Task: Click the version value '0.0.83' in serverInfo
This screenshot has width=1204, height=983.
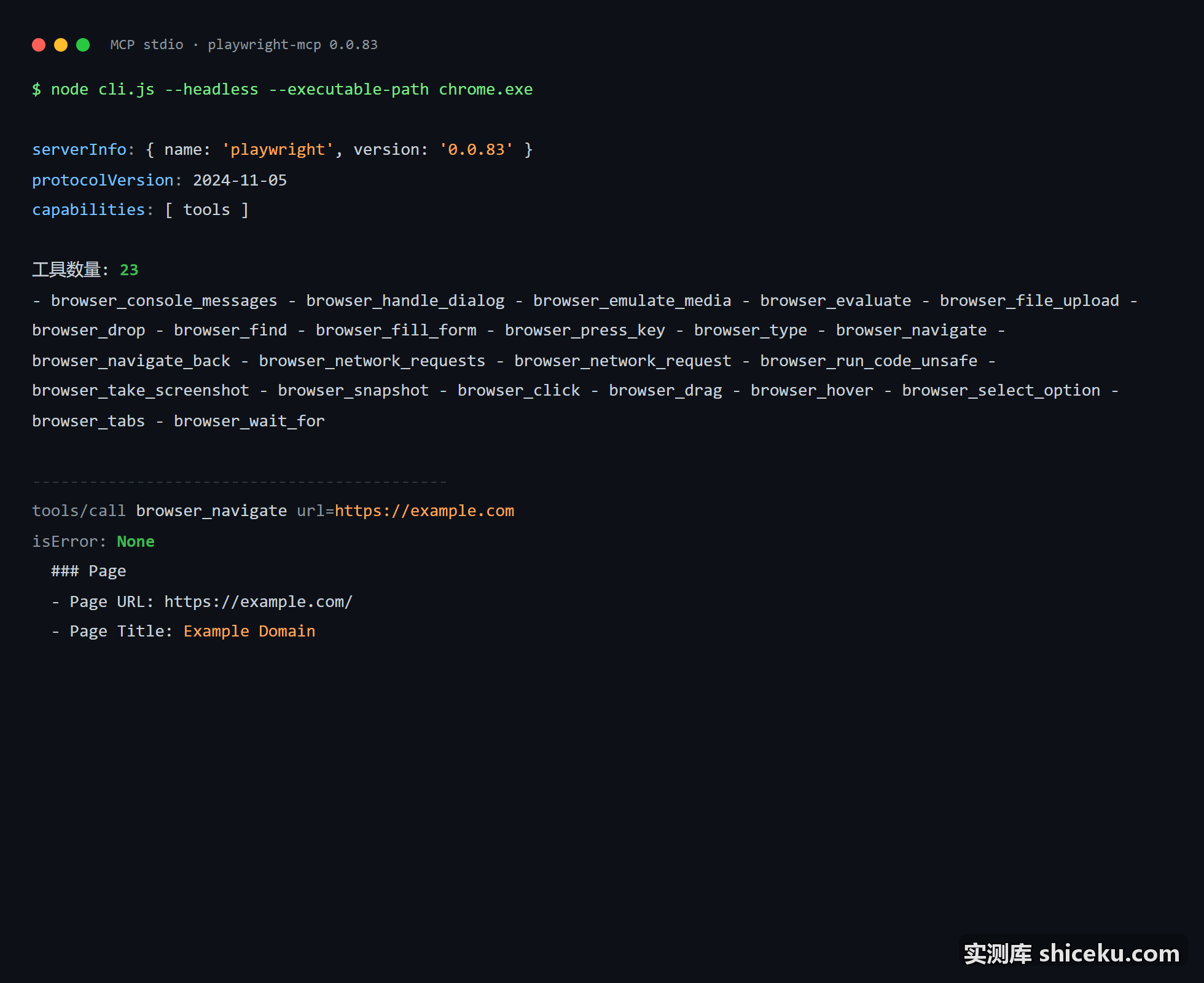Action: pos(476,150)
